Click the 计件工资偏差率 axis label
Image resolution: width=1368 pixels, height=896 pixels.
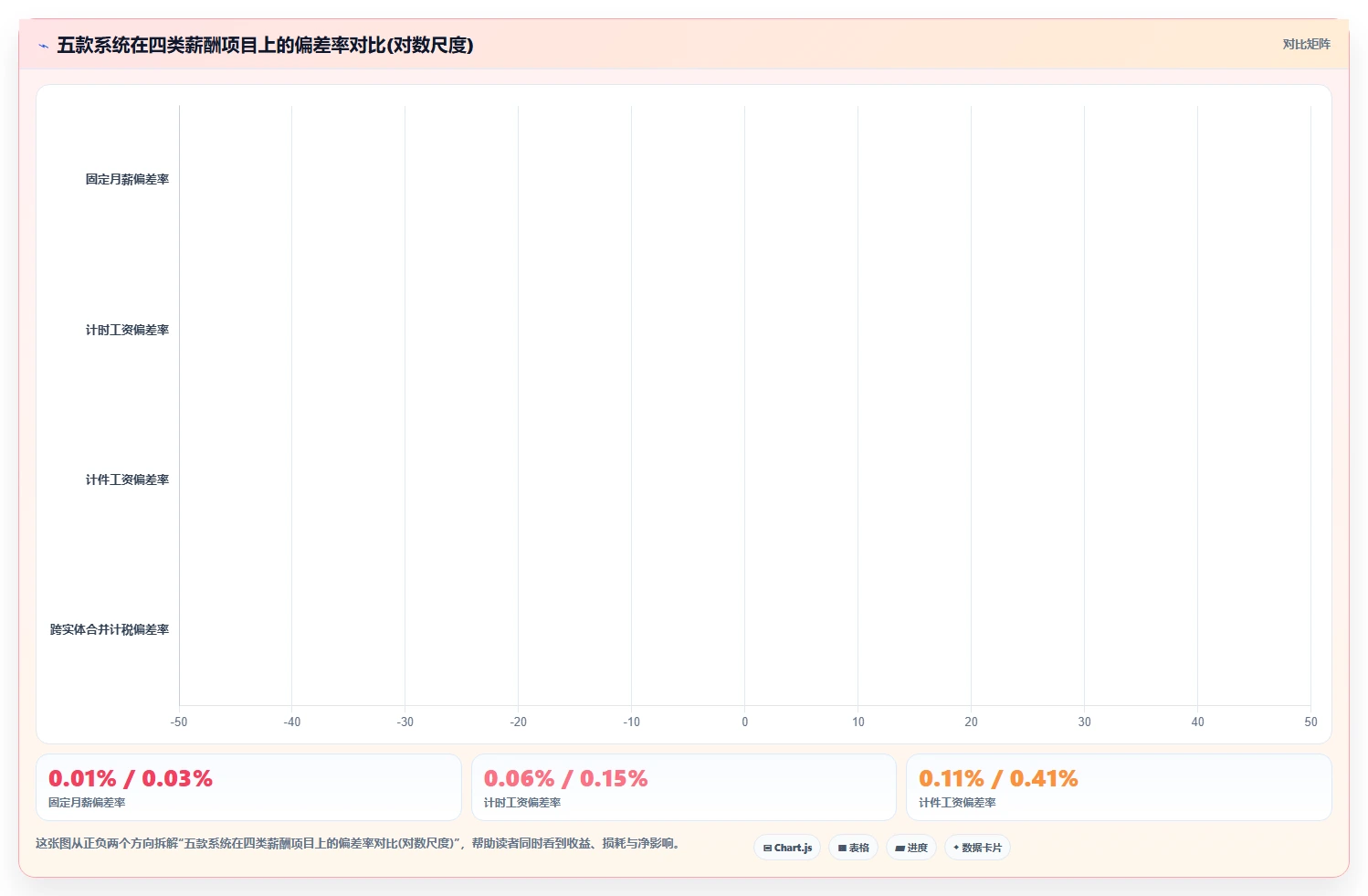(x=127, y=480)
